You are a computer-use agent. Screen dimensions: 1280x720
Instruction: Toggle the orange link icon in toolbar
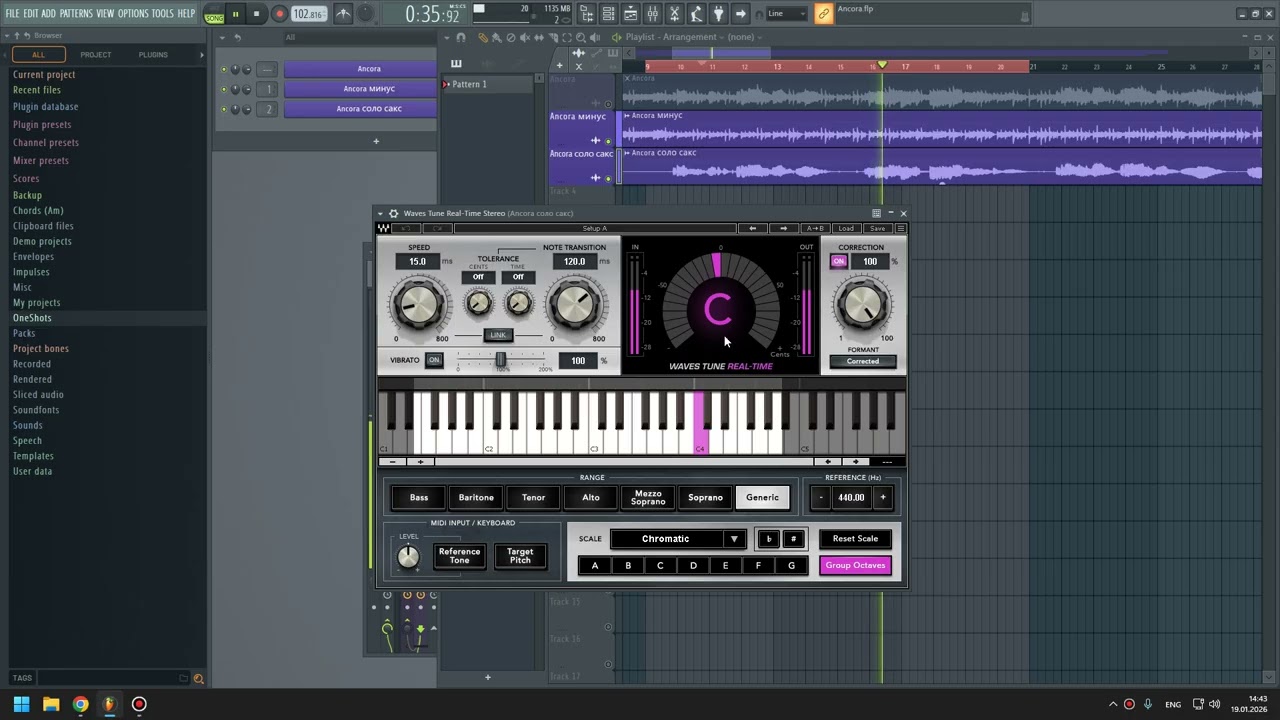pos(823,14)
